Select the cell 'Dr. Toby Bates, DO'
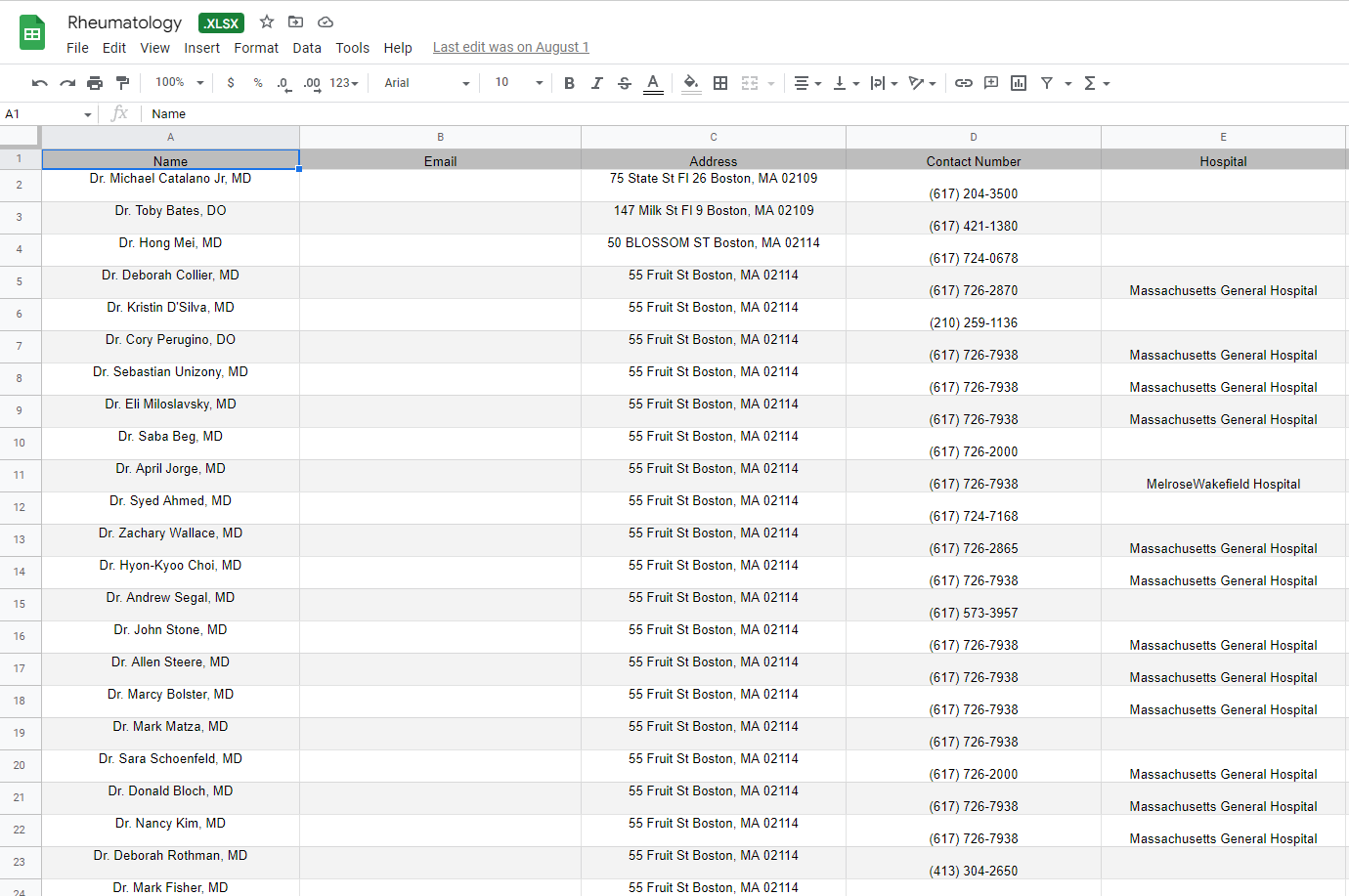The width and height of the screenshot is (1349, 896). click(x=170, y=218)
